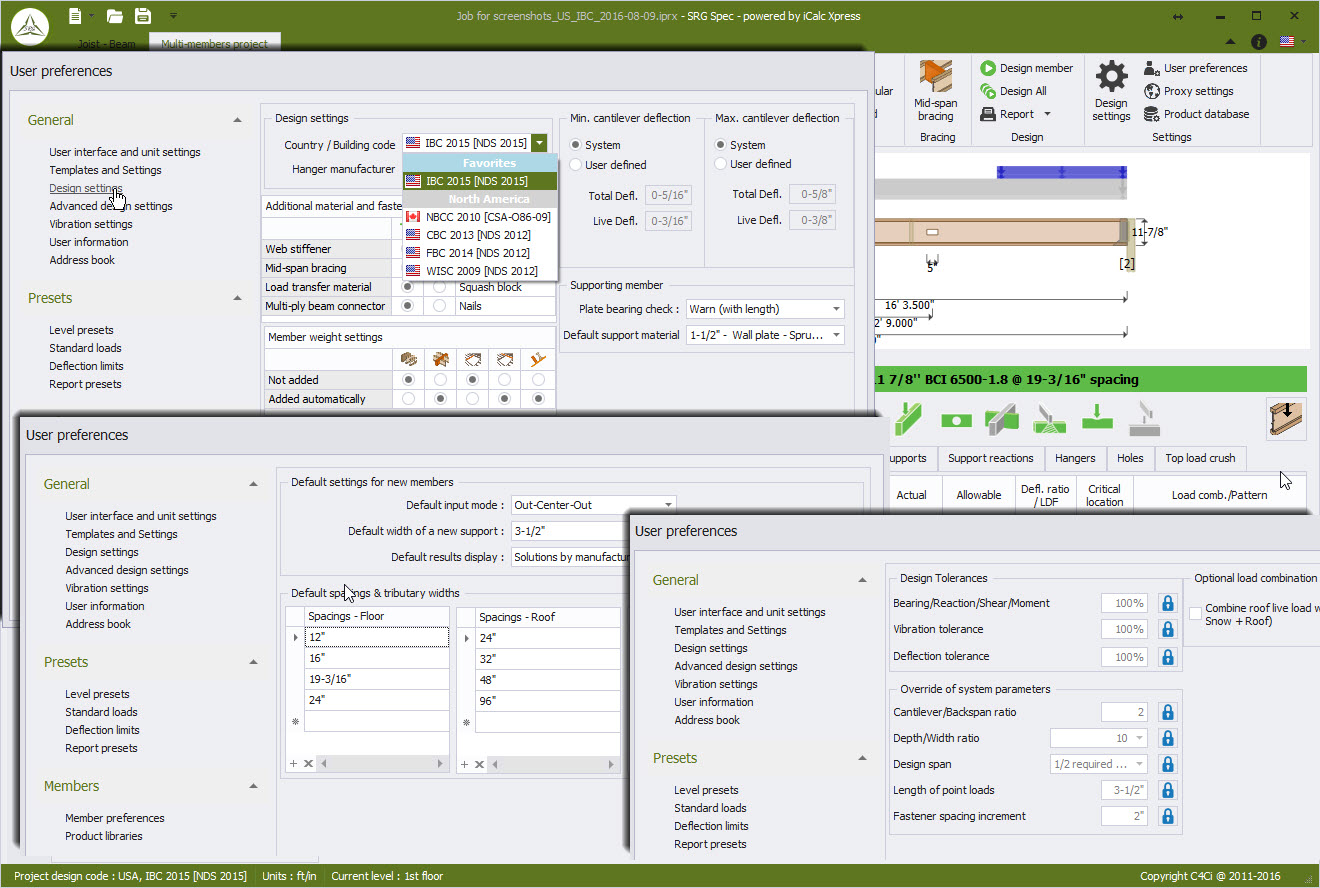This screenshot has width=1320, height=888.
Task: Open the Top load crush tab
Action: [1200, 458]
